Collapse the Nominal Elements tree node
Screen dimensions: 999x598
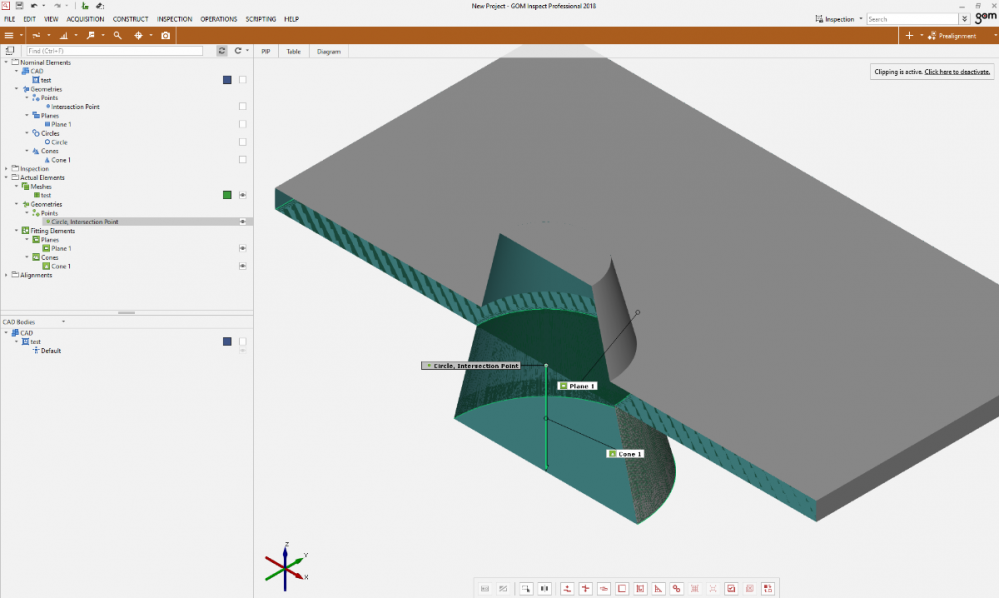(6, 62)
